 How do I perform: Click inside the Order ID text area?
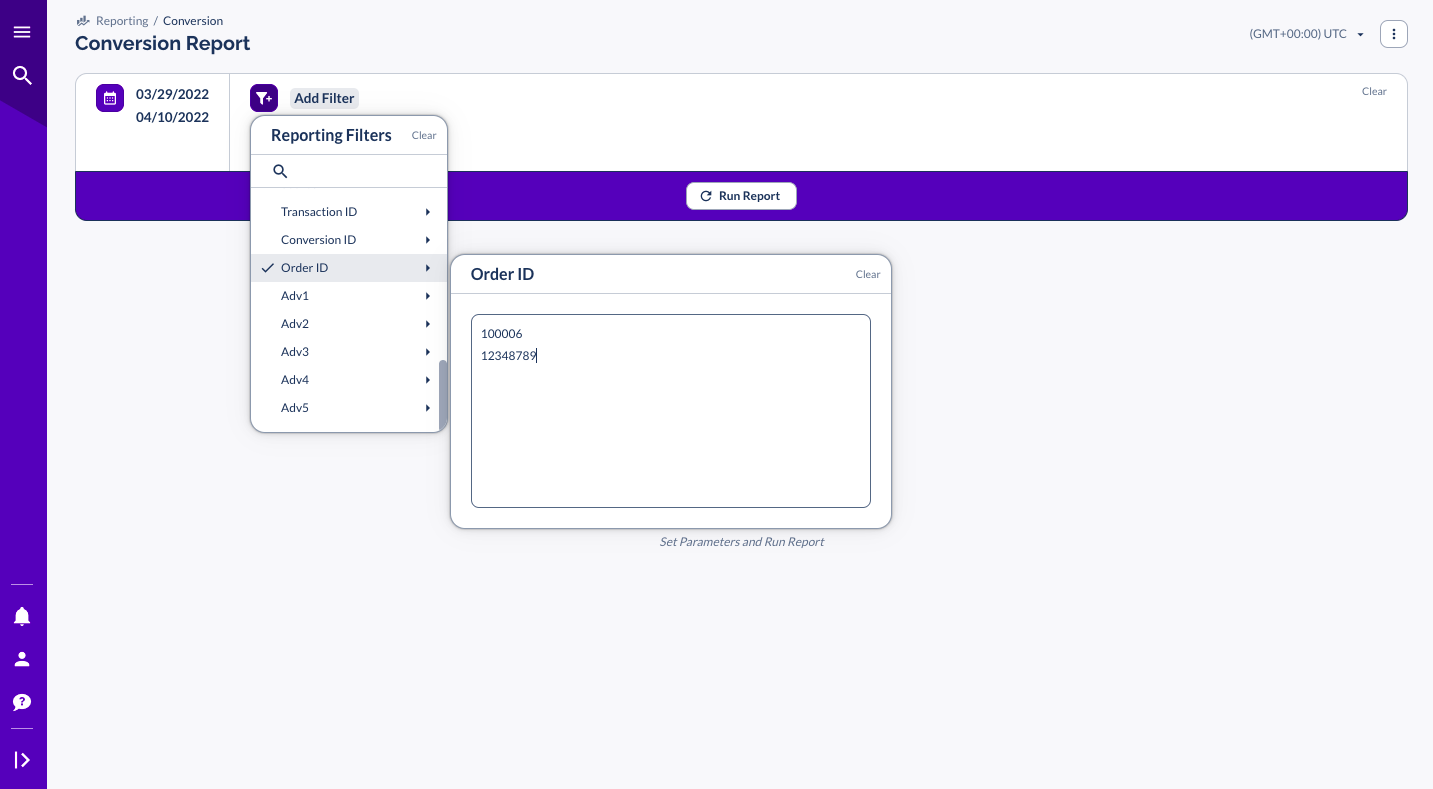pyautogui.click(x=671, y=411)
